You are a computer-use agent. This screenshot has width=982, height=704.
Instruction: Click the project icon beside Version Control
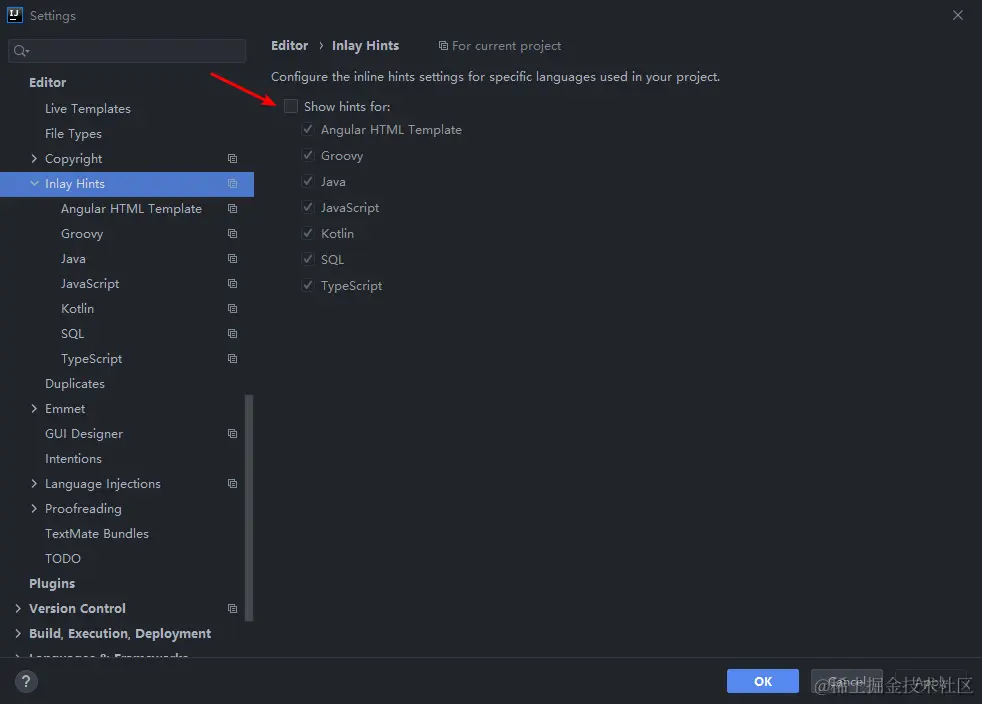coord(232,609)
